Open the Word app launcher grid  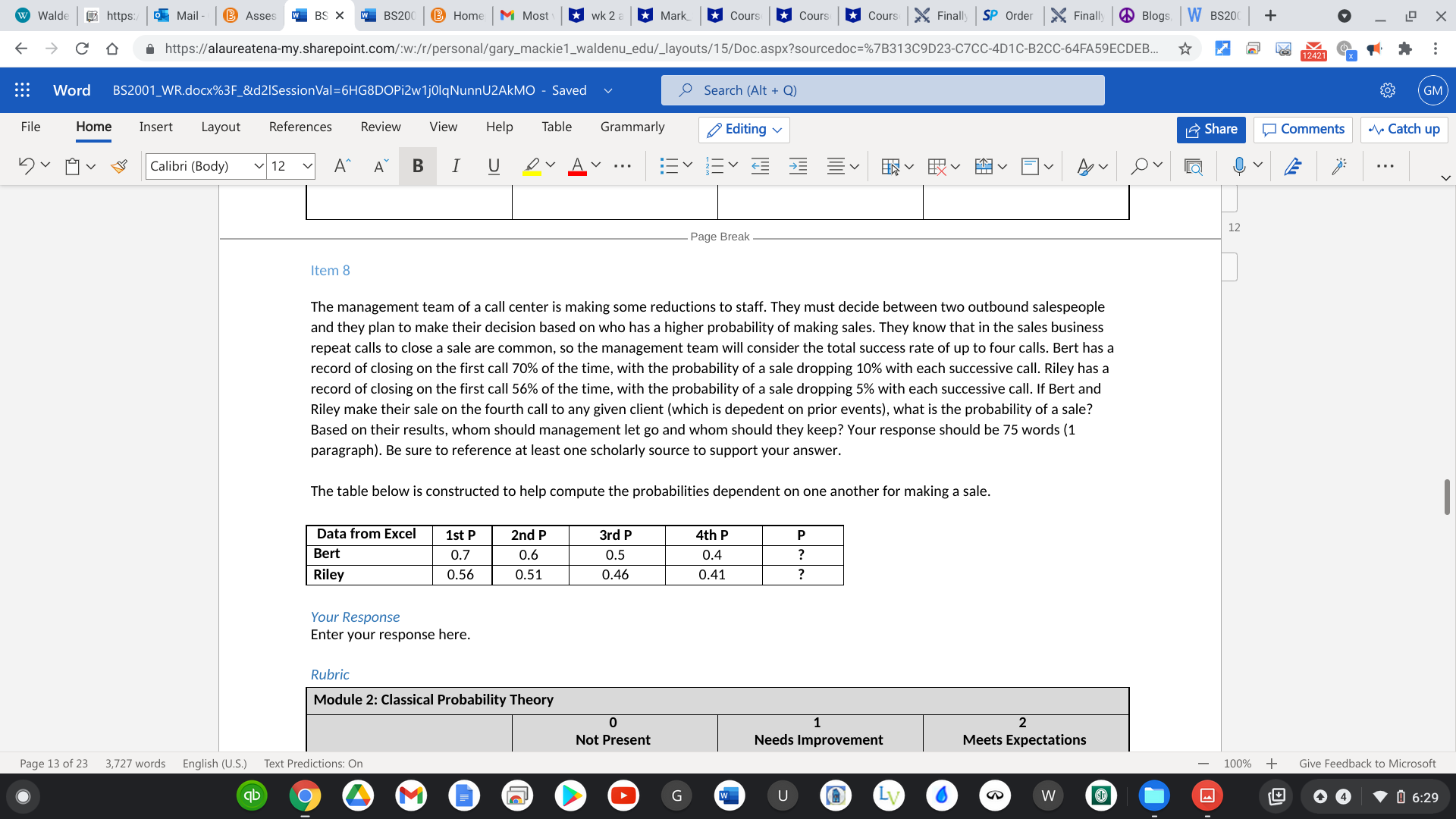click(22, 90)
